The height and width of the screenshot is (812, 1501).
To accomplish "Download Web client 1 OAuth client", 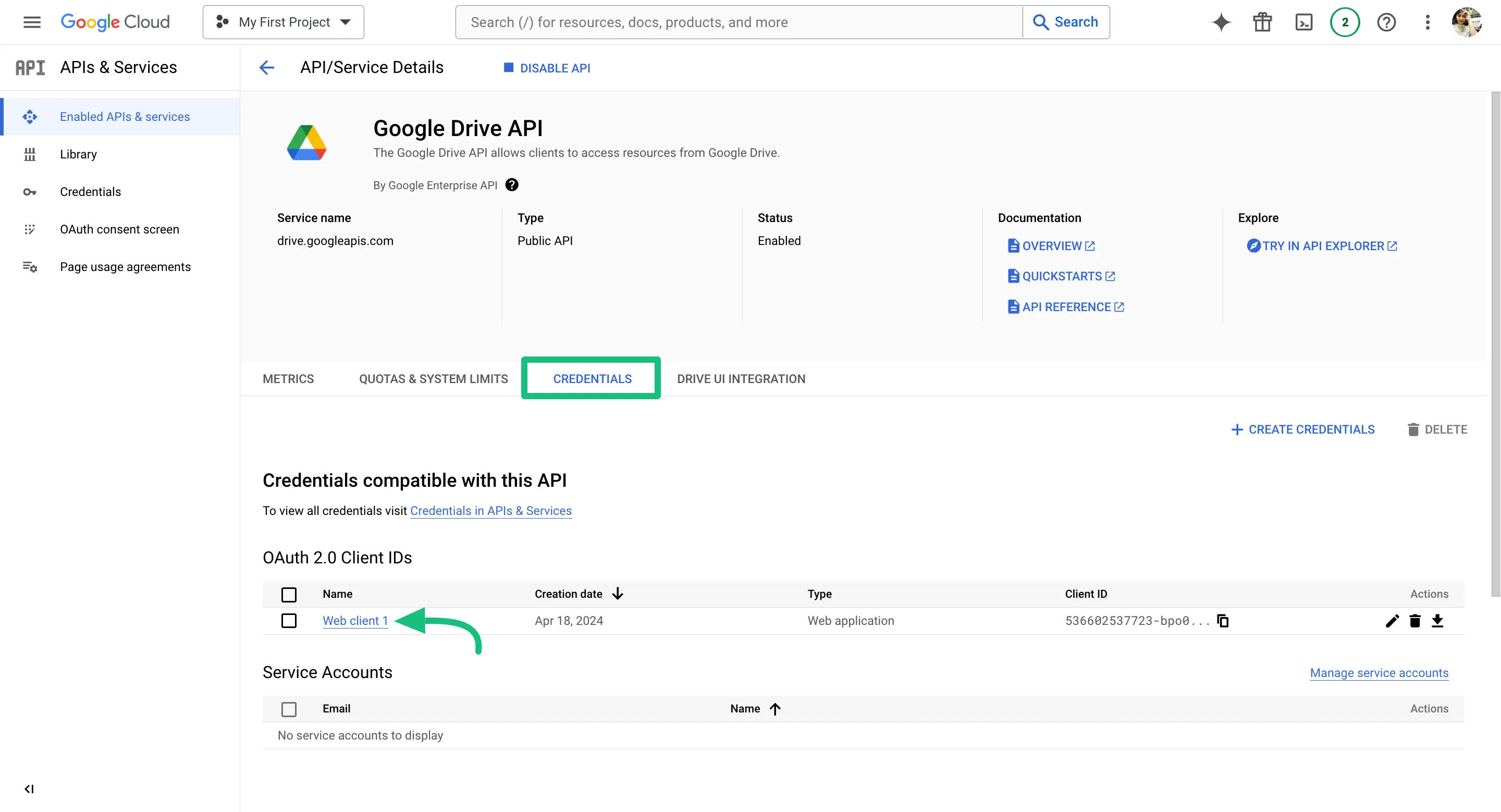I will pyautogui.click(x=1437, y=621).
